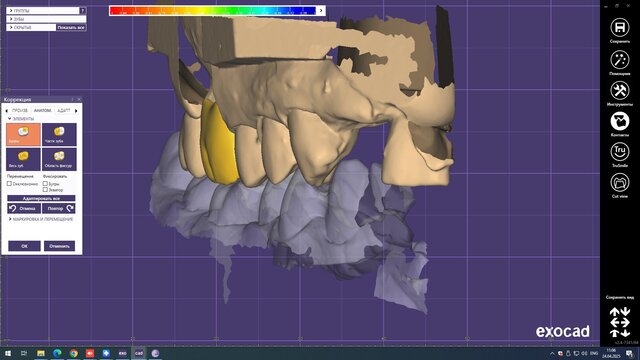The height and width of the screenshot is (360, 640).
Task: Open the blue app icon in taskbar
Action: [106, 353]
